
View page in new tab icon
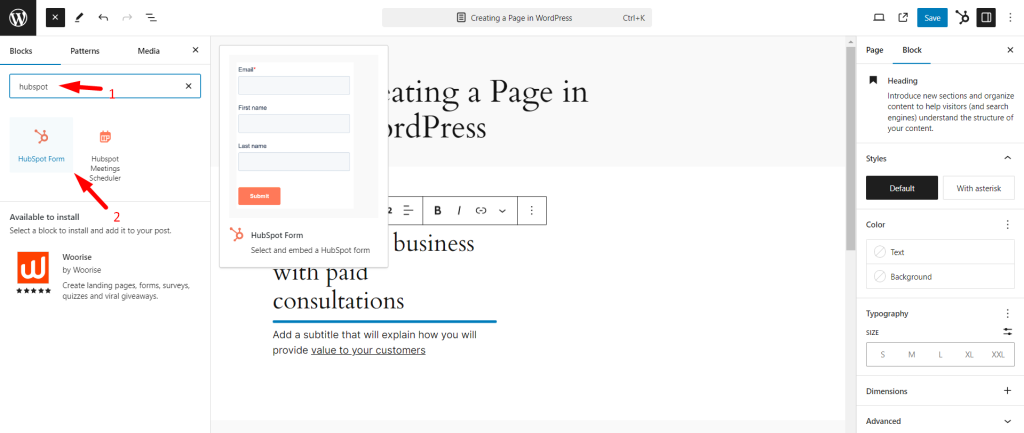pyautogui.click(x=903, y=18)
